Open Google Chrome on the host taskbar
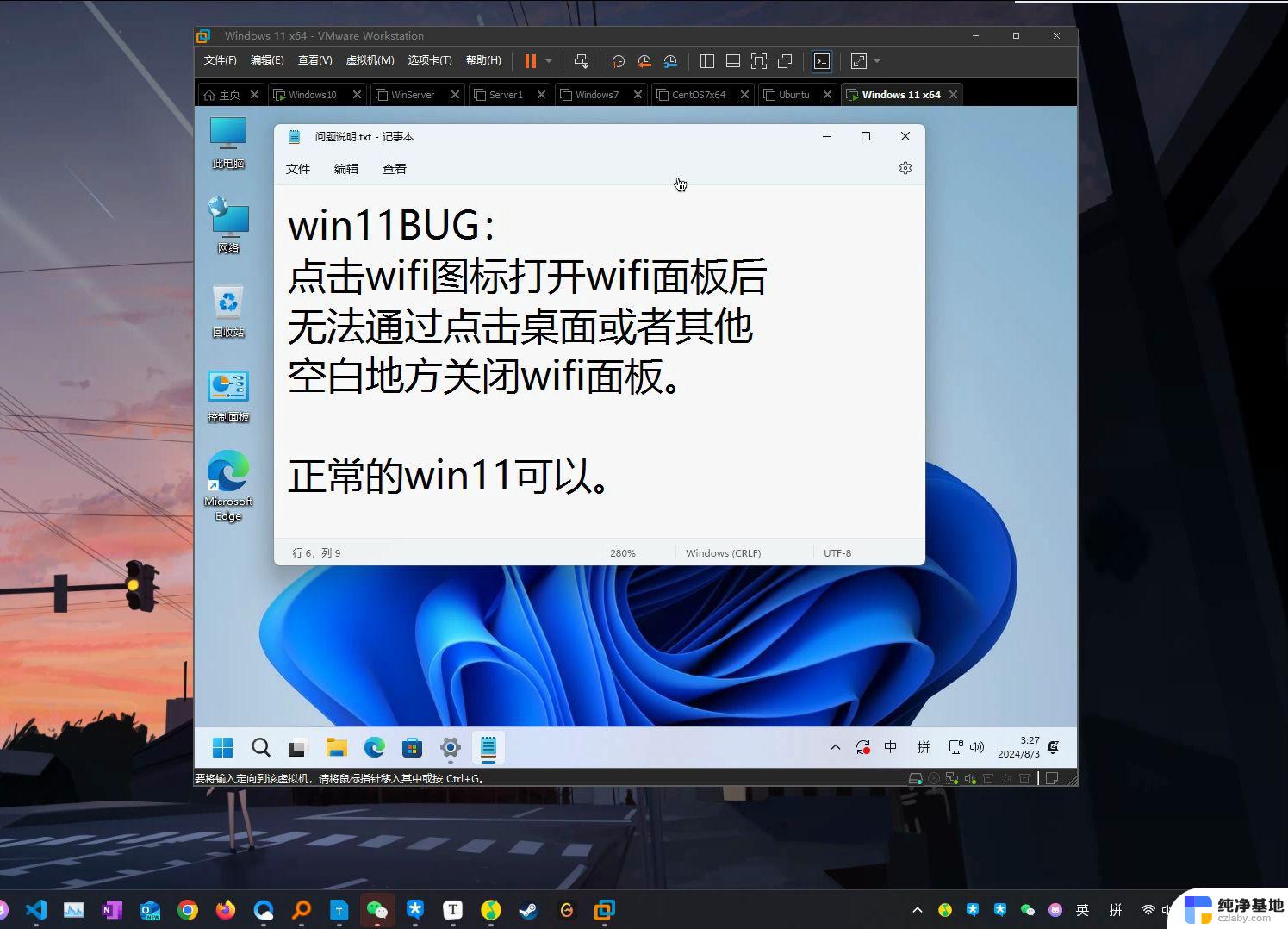Screen dimensions: 1288x929 coord(188,909)
